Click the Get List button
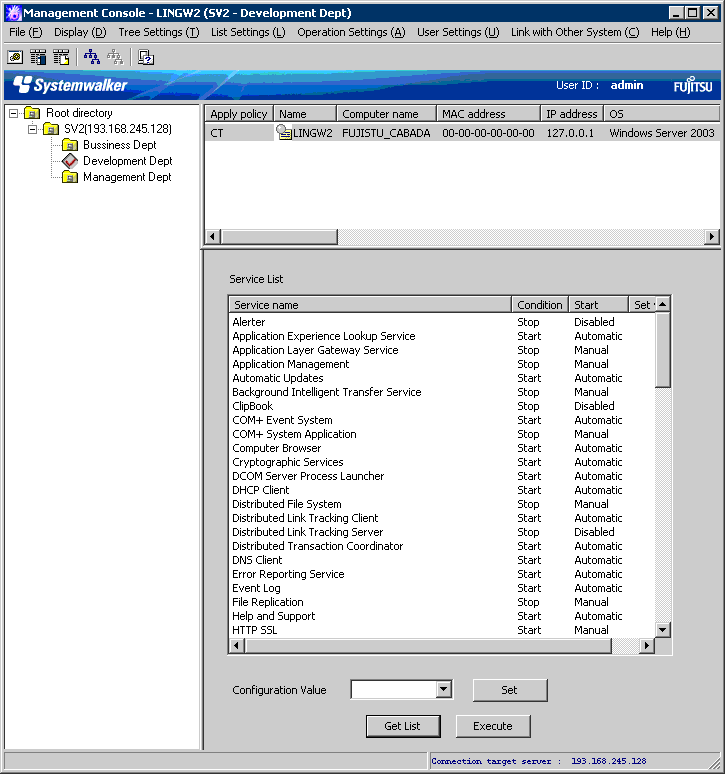725x774 pixels. pyautogui.click(x=403, y=726)
